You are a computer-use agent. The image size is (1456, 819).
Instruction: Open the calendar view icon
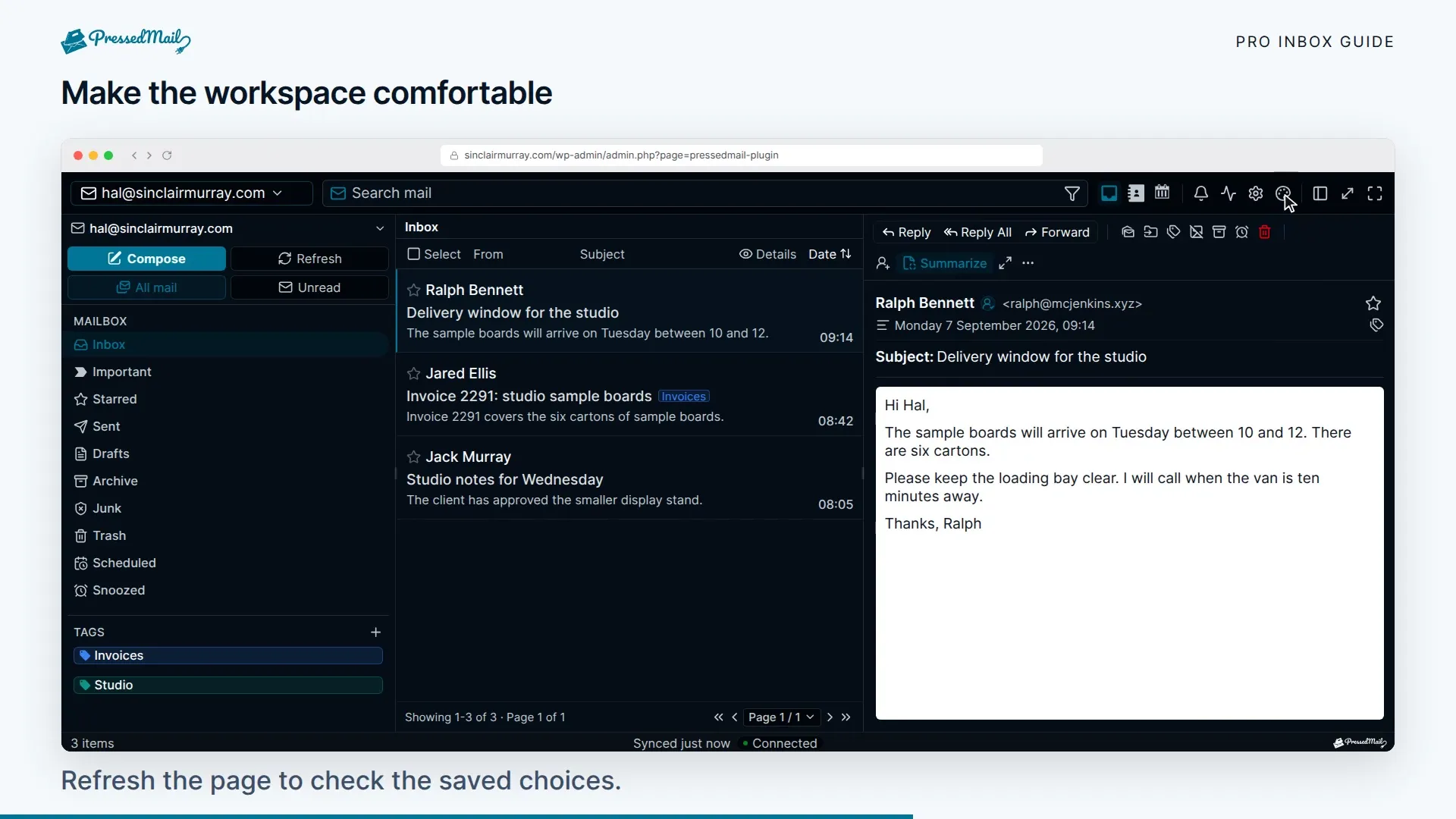1163,193
